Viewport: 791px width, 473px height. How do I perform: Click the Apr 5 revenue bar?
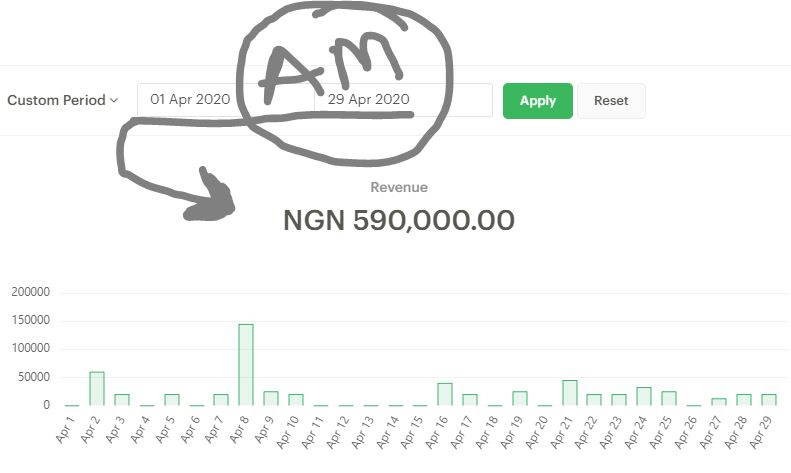coord(172,400)
